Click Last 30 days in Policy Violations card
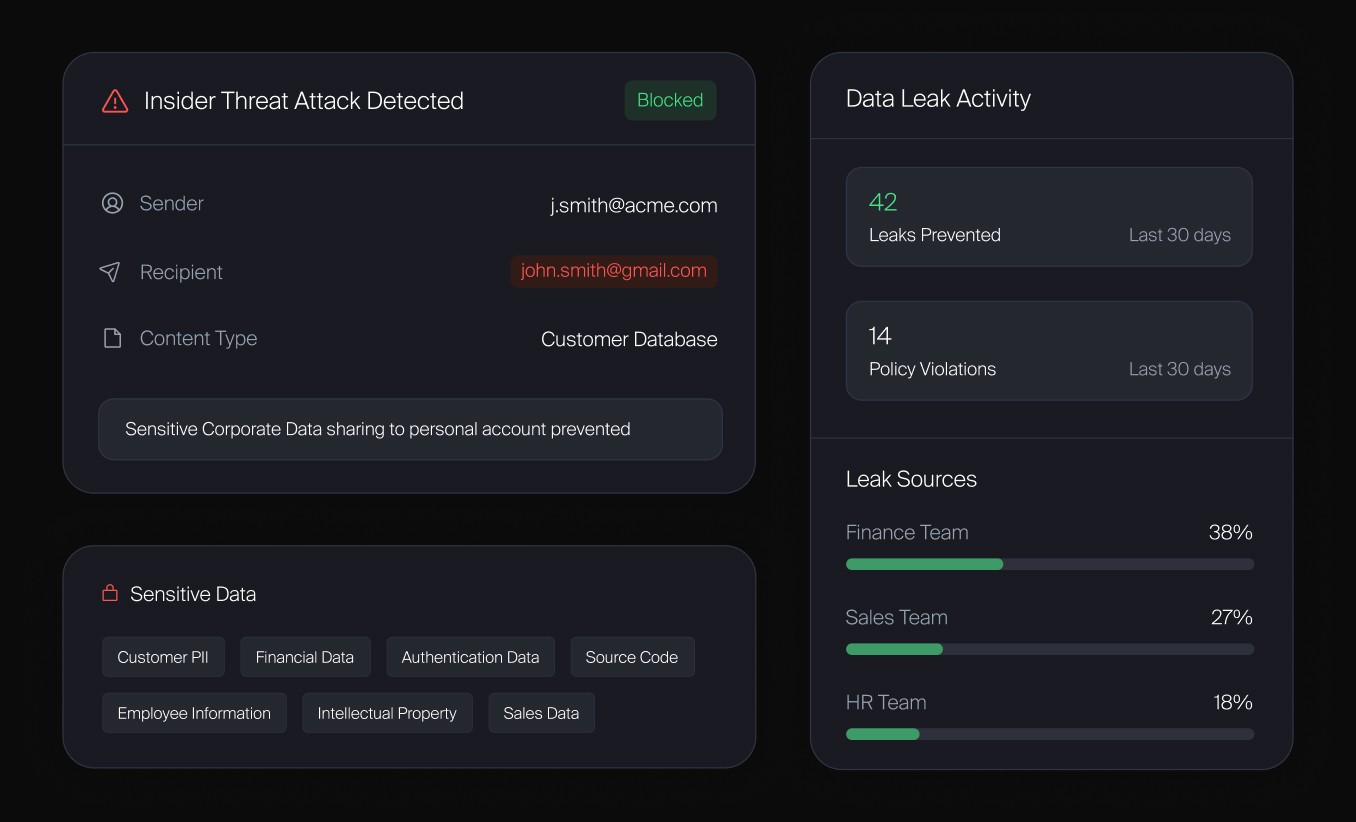The height and width of the screenshot is (822, 1356). (x=1180, y=369)
